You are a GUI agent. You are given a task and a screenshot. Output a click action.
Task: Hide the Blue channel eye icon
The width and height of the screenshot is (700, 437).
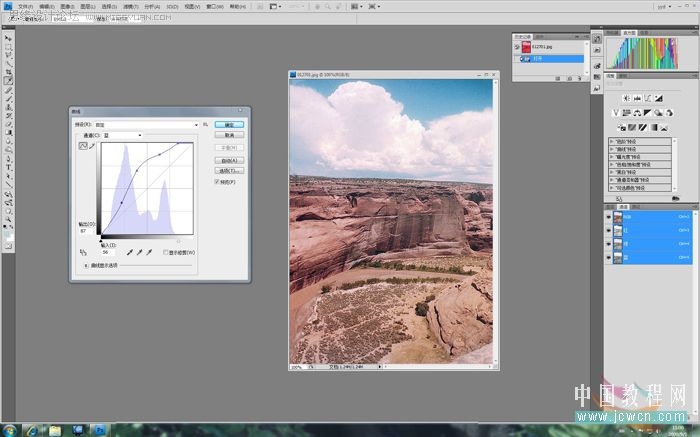608,258
